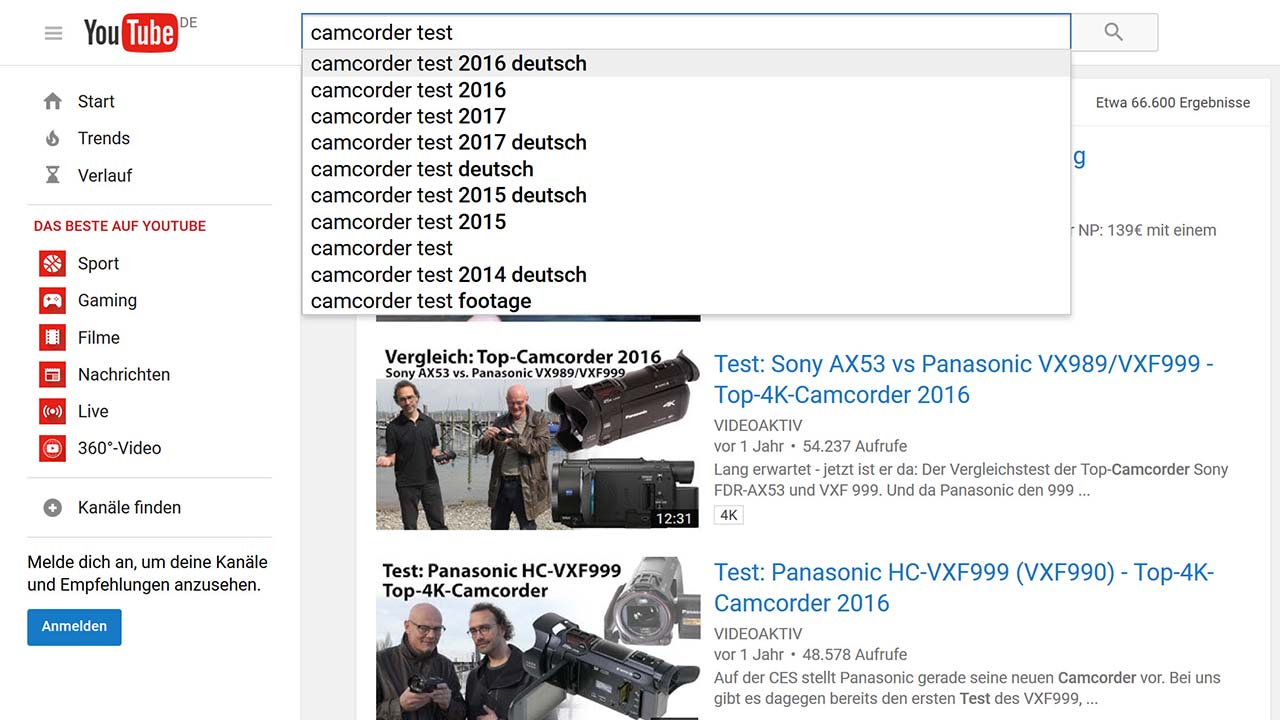This screenshot has width=1280, height=720.
Task: Go to the Live section
Action: pyautogui.click(x=92, y=411)
